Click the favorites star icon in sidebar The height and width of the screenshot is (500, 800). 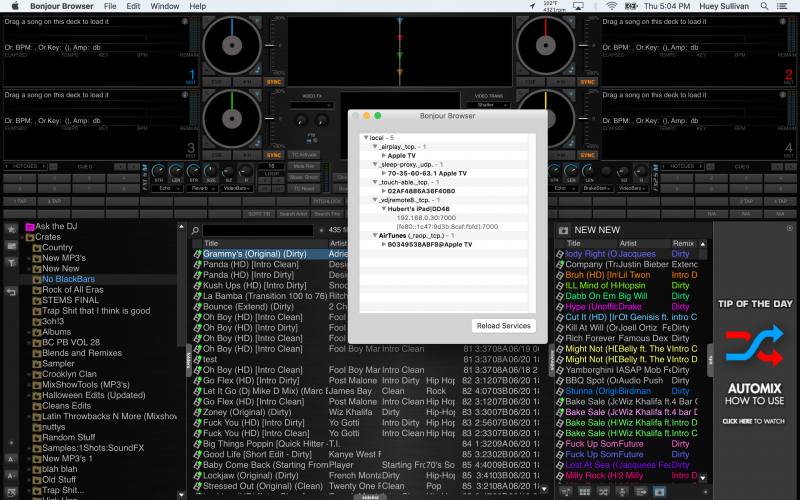pyautogui.click(x=11, y=230)
